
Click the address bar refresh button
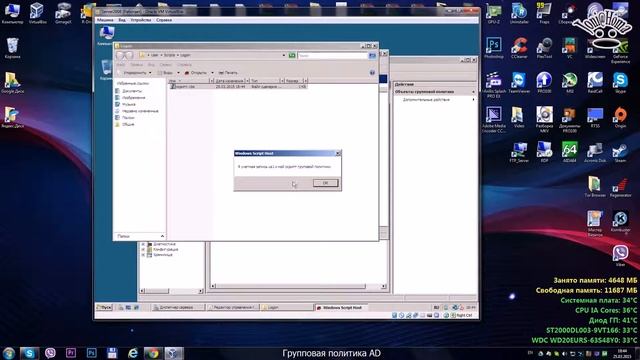[x=292, y=55]
